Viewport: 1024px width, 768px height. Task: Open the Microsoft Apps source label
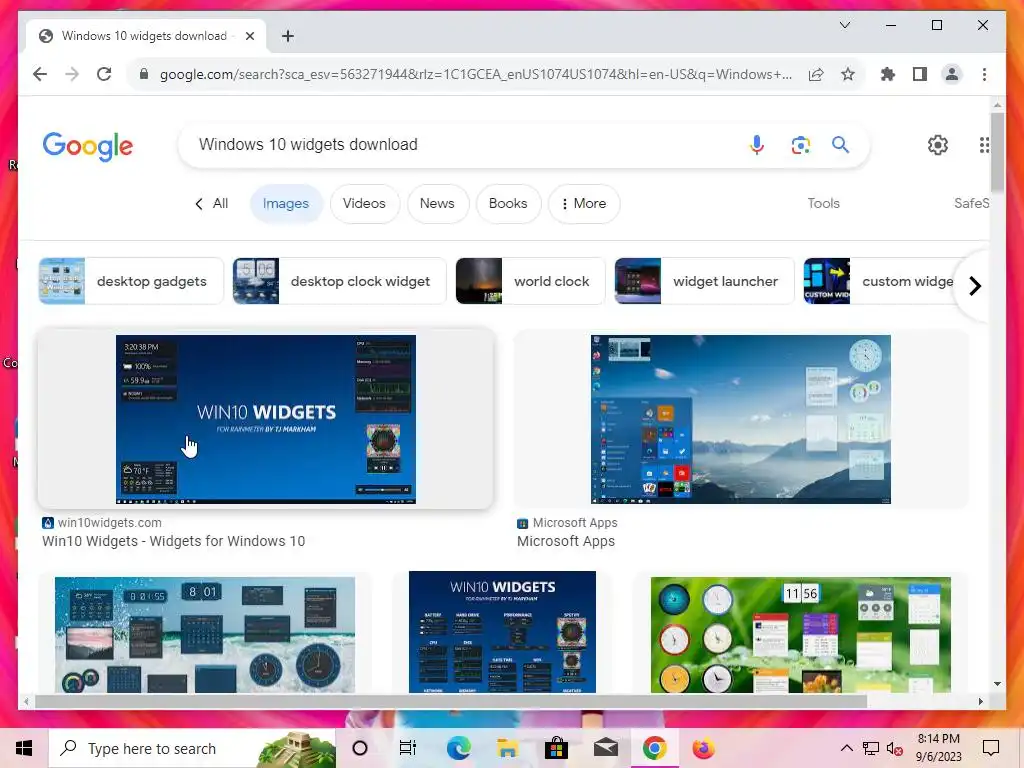pos(567,522)
